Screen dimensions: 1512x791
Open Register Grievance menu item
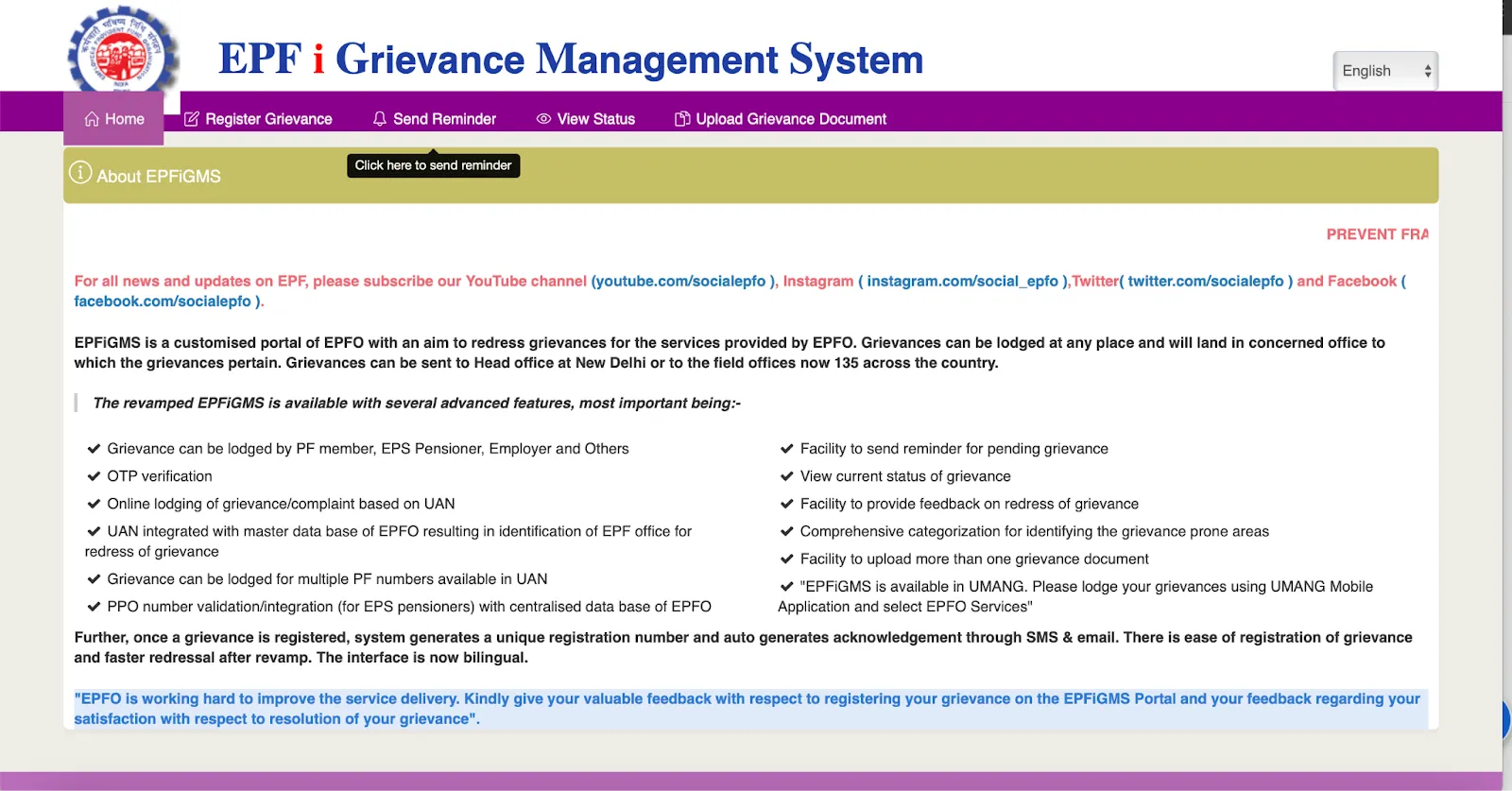point(268,119)
